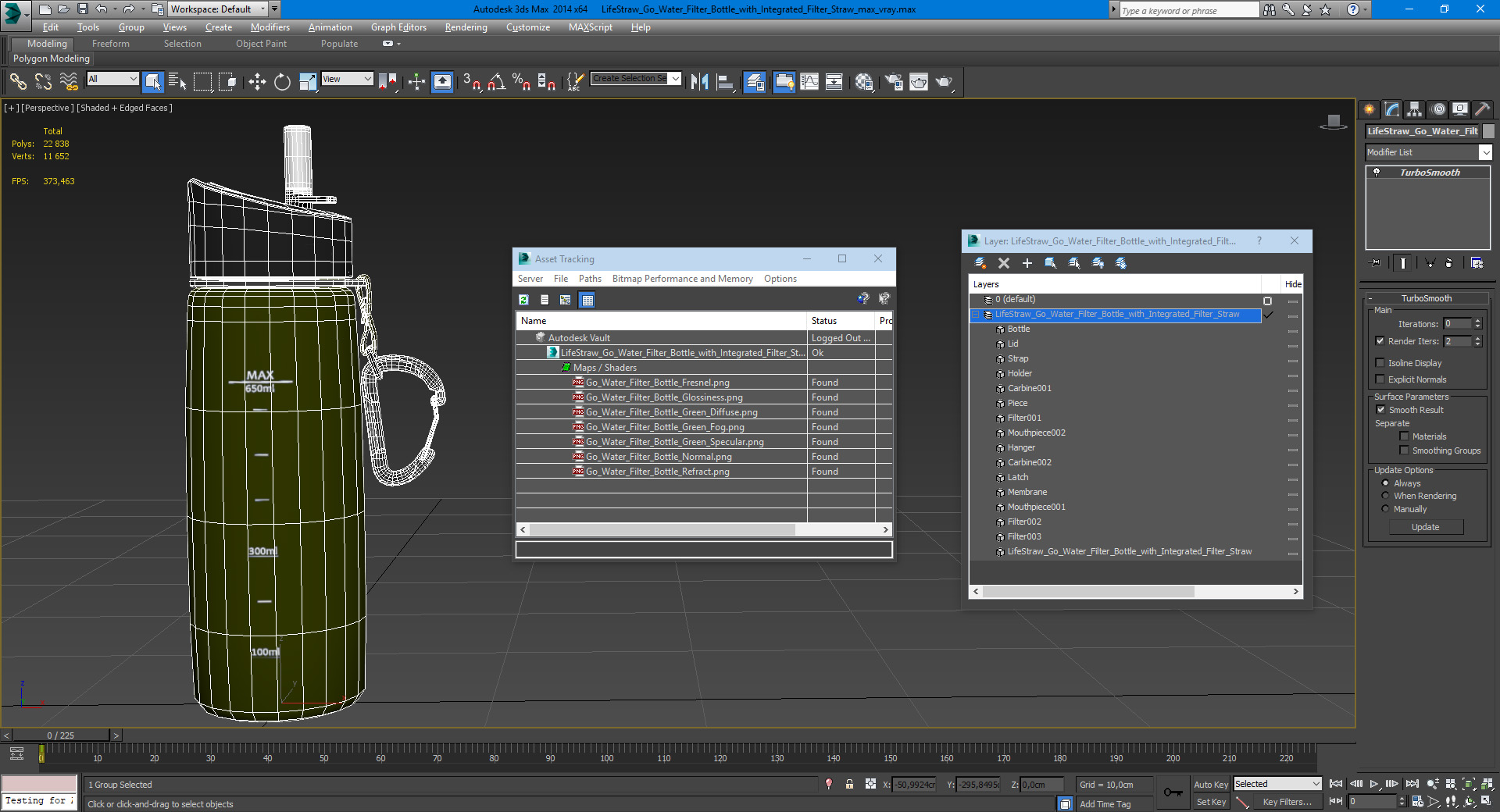Open Curve Editor from toolbar

point(809,81)
